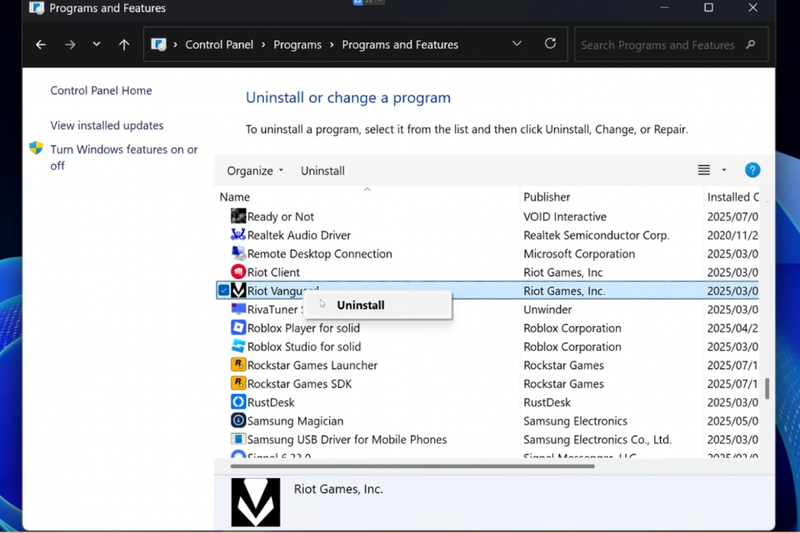Expand the view options dropdown arrow
Viewport: 800px width, 533px height.
point(724,170)
